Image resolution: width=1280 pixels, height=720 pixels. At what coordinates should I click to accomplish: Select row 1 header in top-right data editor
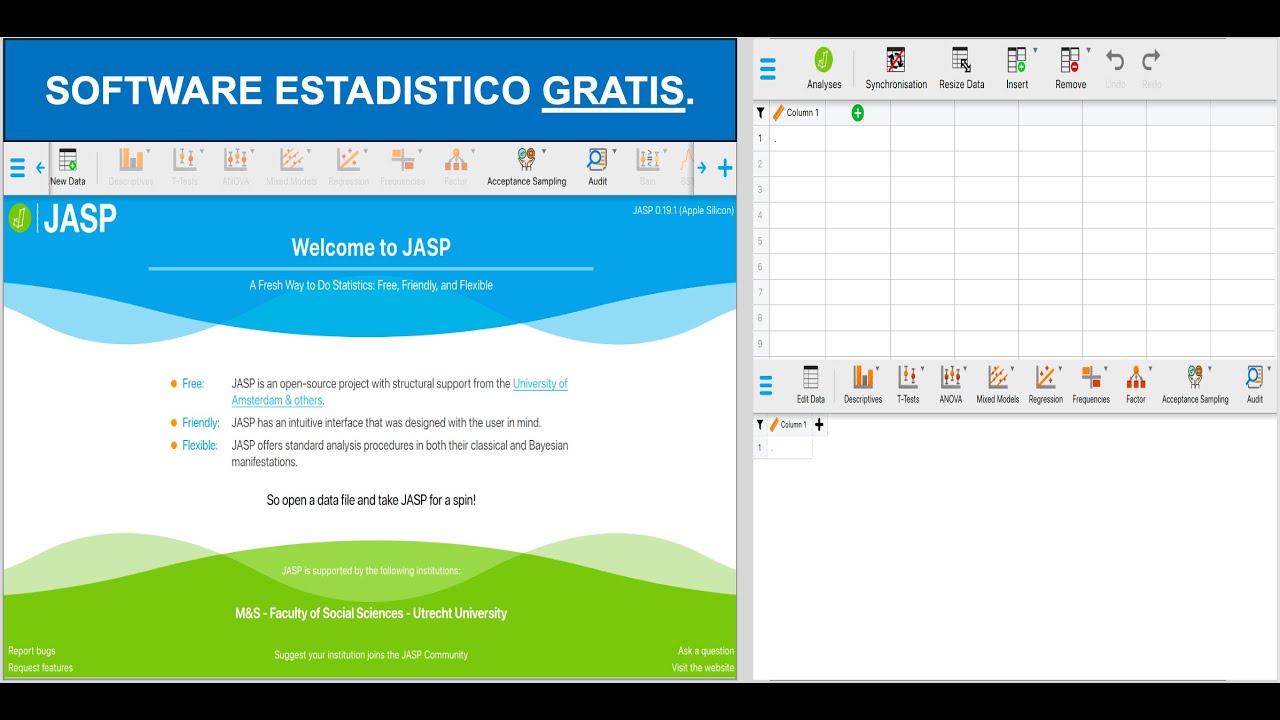click(761, 138)
